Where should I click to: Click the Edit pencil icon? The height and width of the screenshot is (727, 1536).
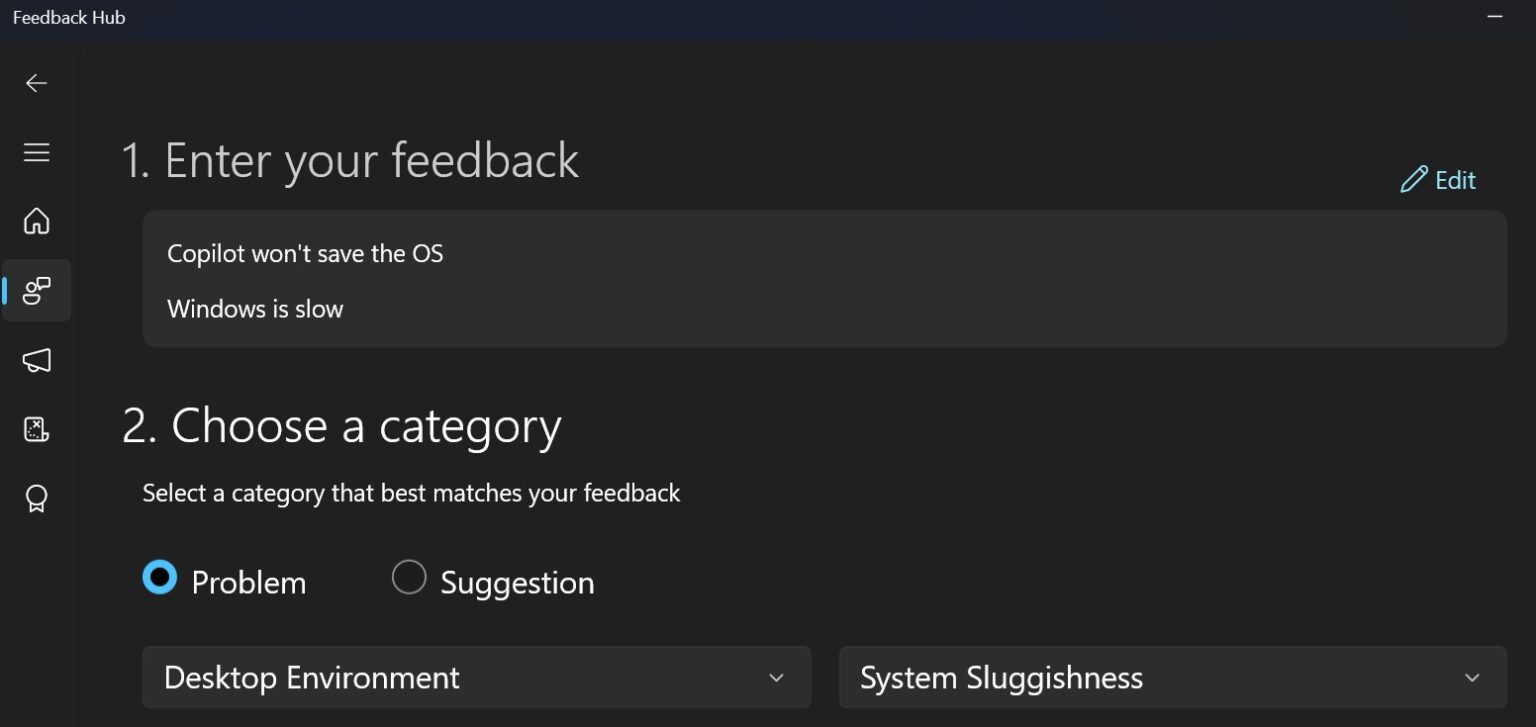point(1413,180)
